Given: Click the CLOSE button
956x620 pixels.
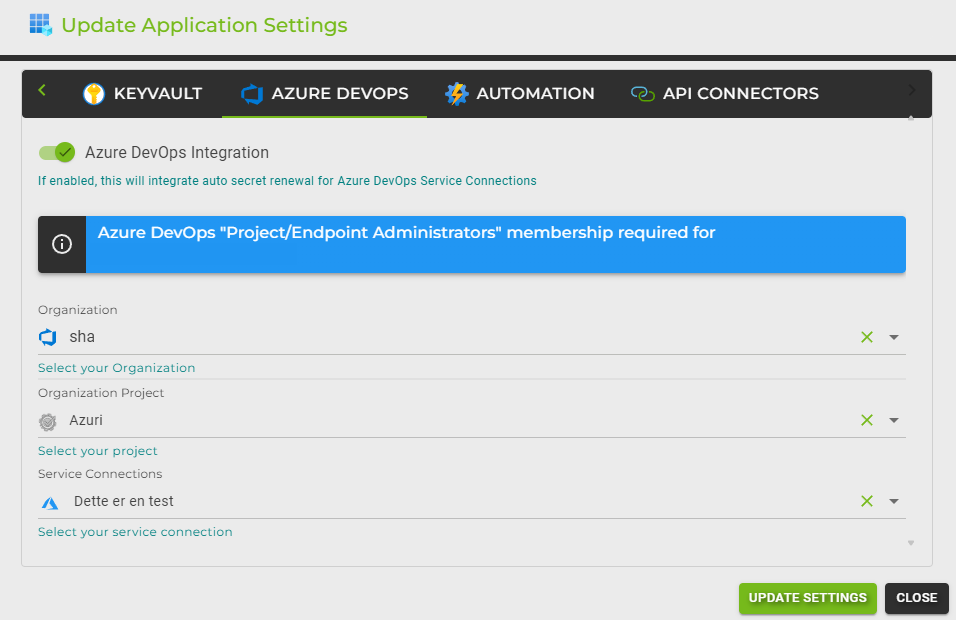Looking at the screenshot, I should coord(916,598).
